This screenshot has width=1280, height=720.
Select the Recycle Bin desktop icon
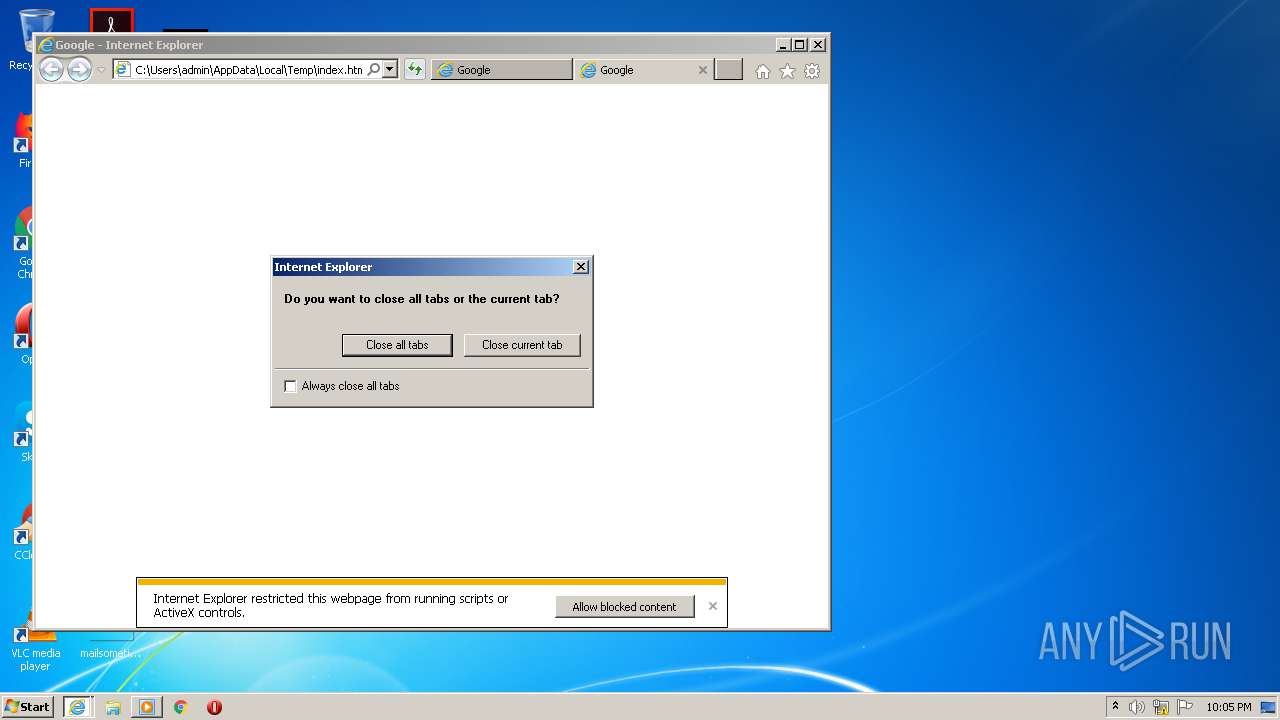point(23,40)
